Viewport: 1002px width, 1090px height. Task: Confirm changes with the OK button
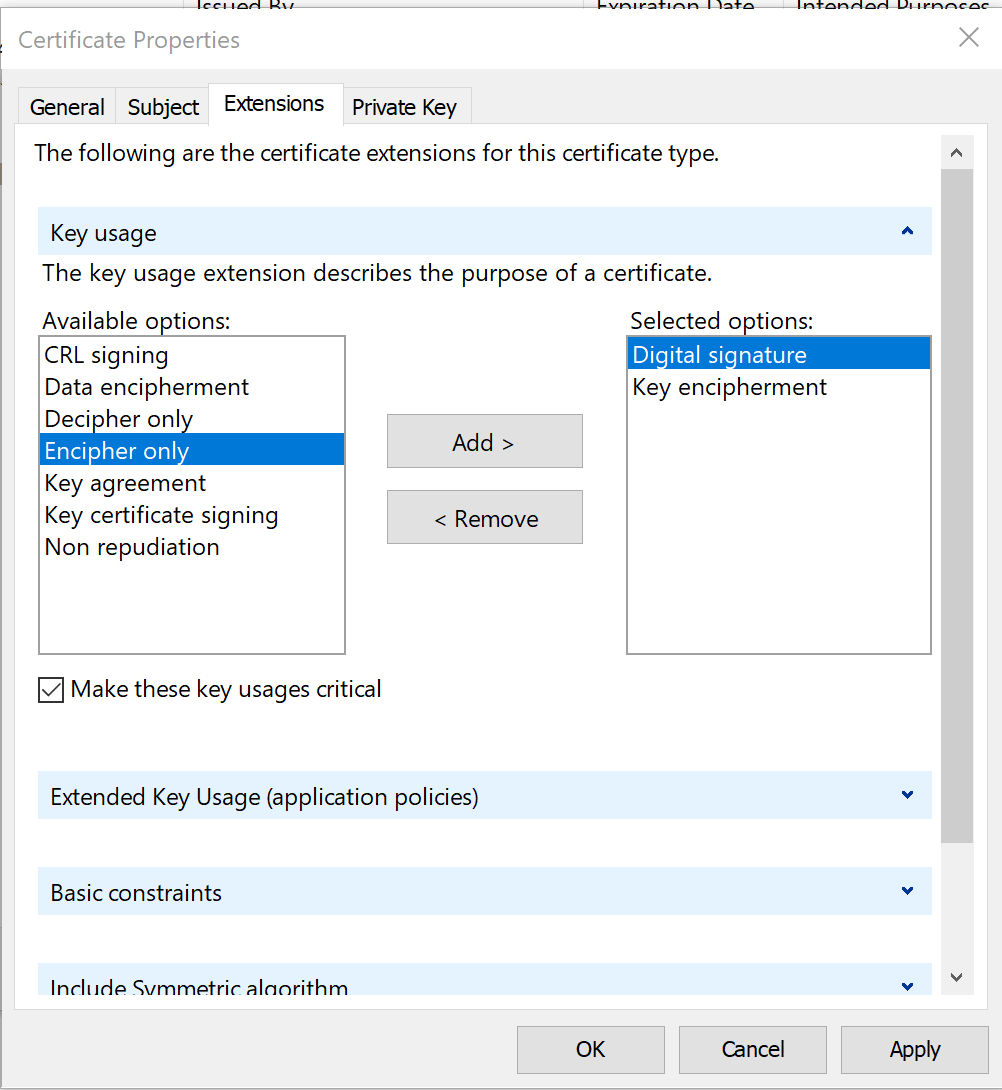590,1049
